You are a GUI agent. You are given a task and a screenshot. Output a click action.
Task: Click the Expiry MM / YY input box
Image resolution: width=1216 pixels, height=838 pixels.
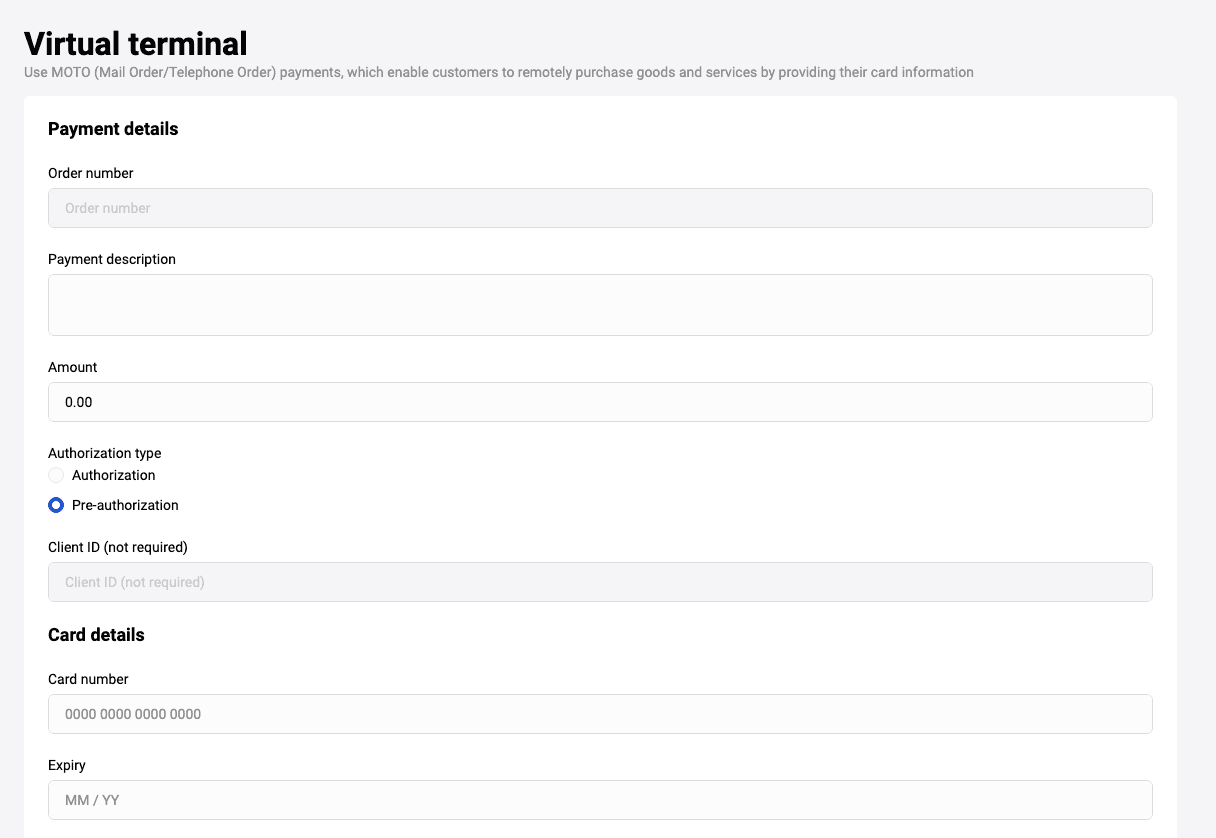tap(600, 800)
